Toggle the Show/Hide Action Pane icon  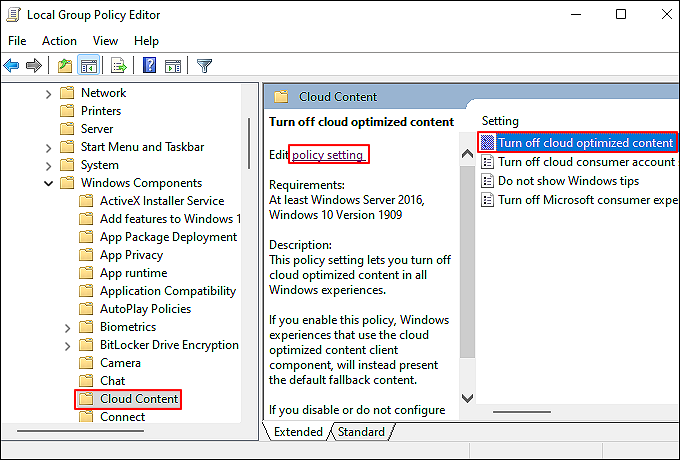[x=171, y=66]
